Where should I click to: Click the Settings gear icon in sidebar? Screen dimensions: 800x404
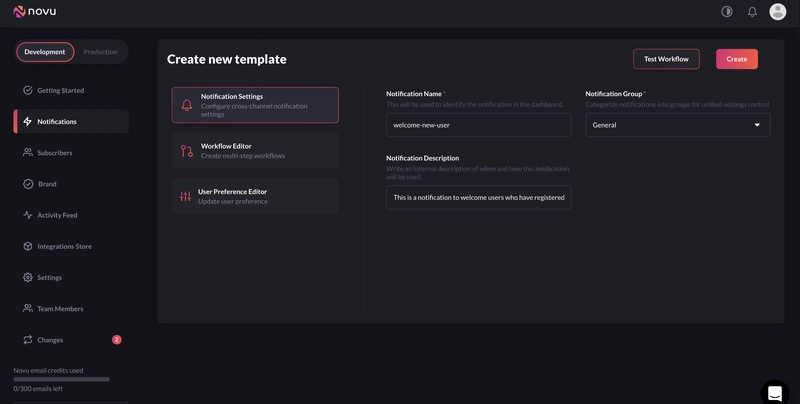[x=28, y=277]
